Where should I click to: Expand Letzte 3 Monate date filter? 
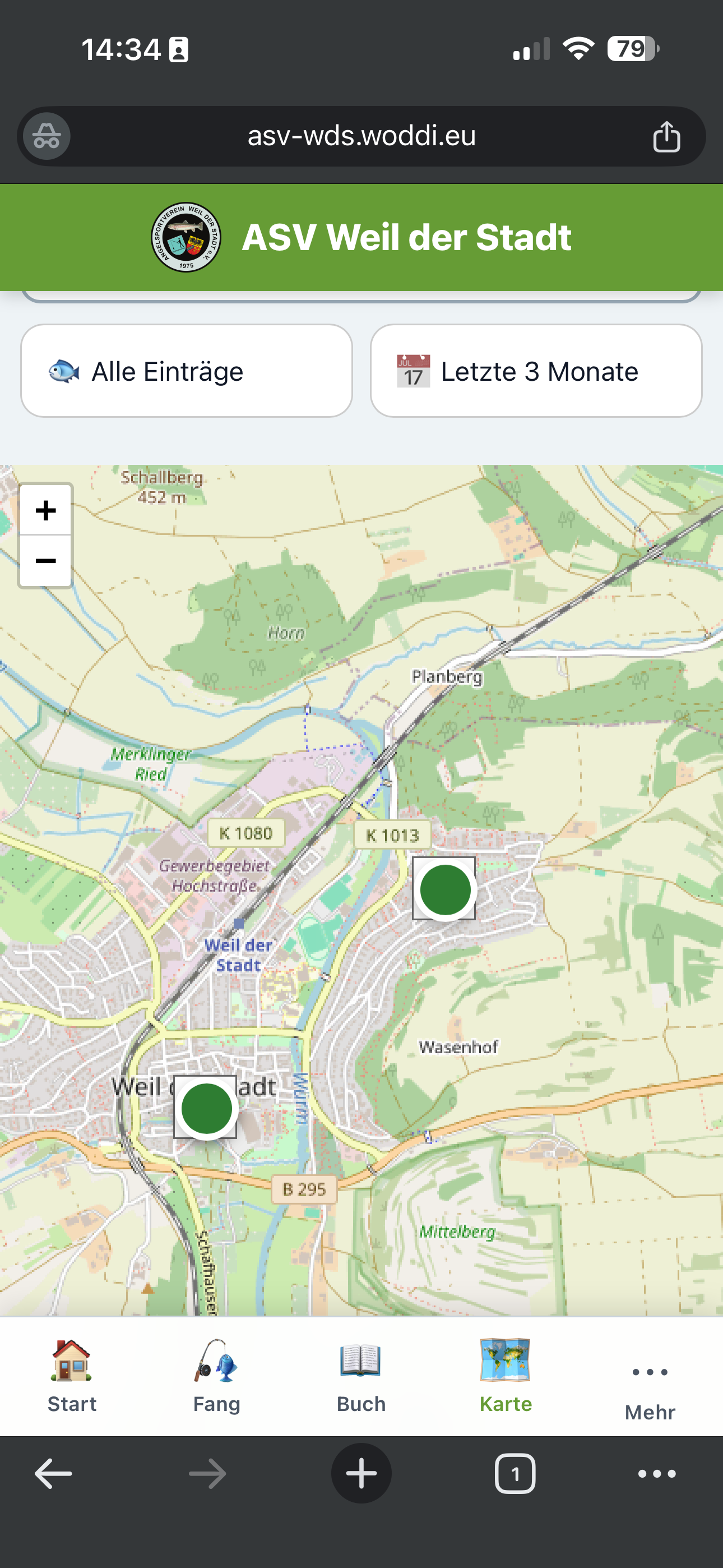tap(536, 371)
